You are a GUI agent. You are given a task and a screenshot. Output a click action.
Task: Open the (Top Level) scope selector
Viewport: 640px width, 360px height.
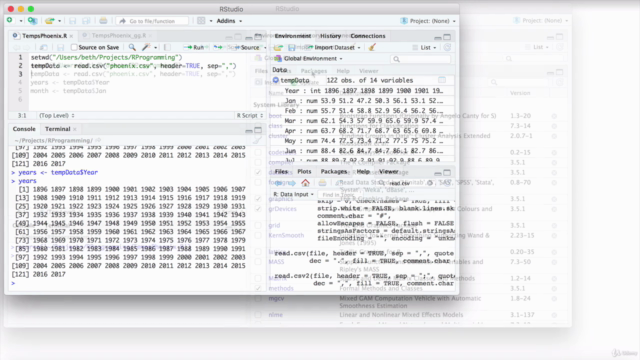(x=56, y=116)
